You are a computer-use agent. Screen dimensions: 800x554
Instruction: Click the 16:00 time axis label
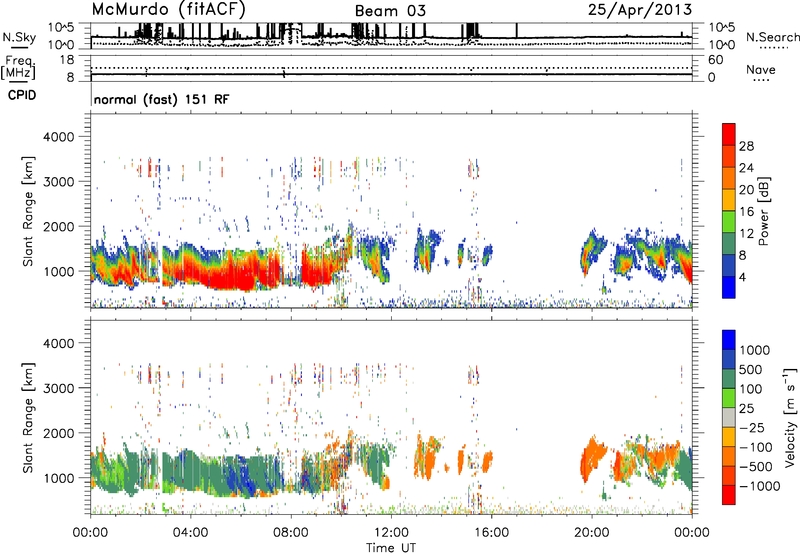tap(491, 533)
